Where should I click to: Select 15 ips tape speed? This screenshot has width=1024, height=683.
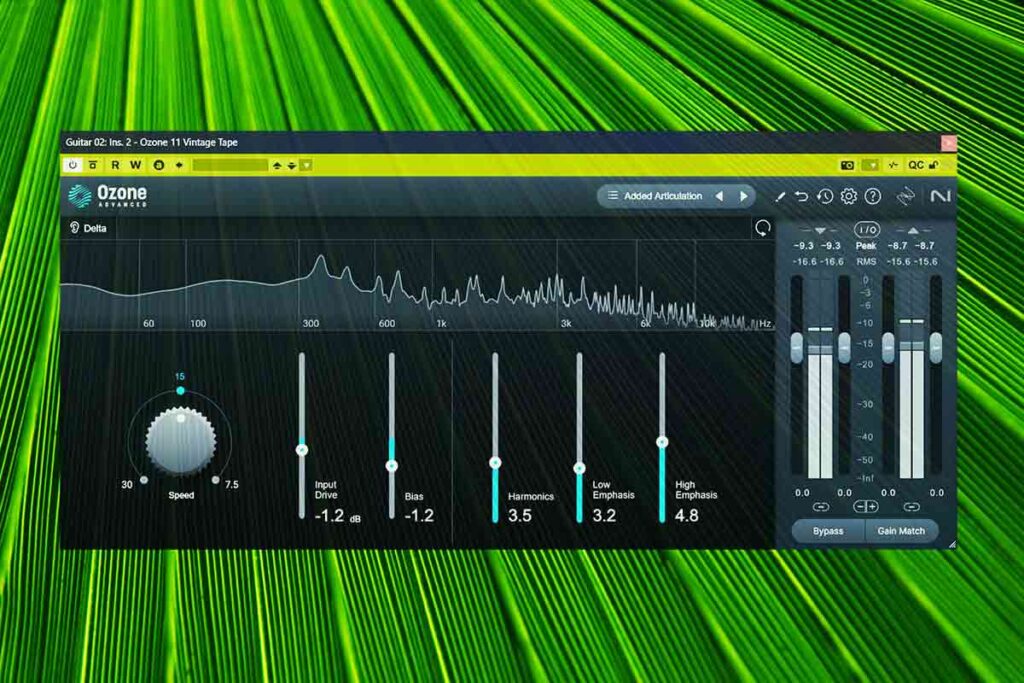click(x=180, y=390)
